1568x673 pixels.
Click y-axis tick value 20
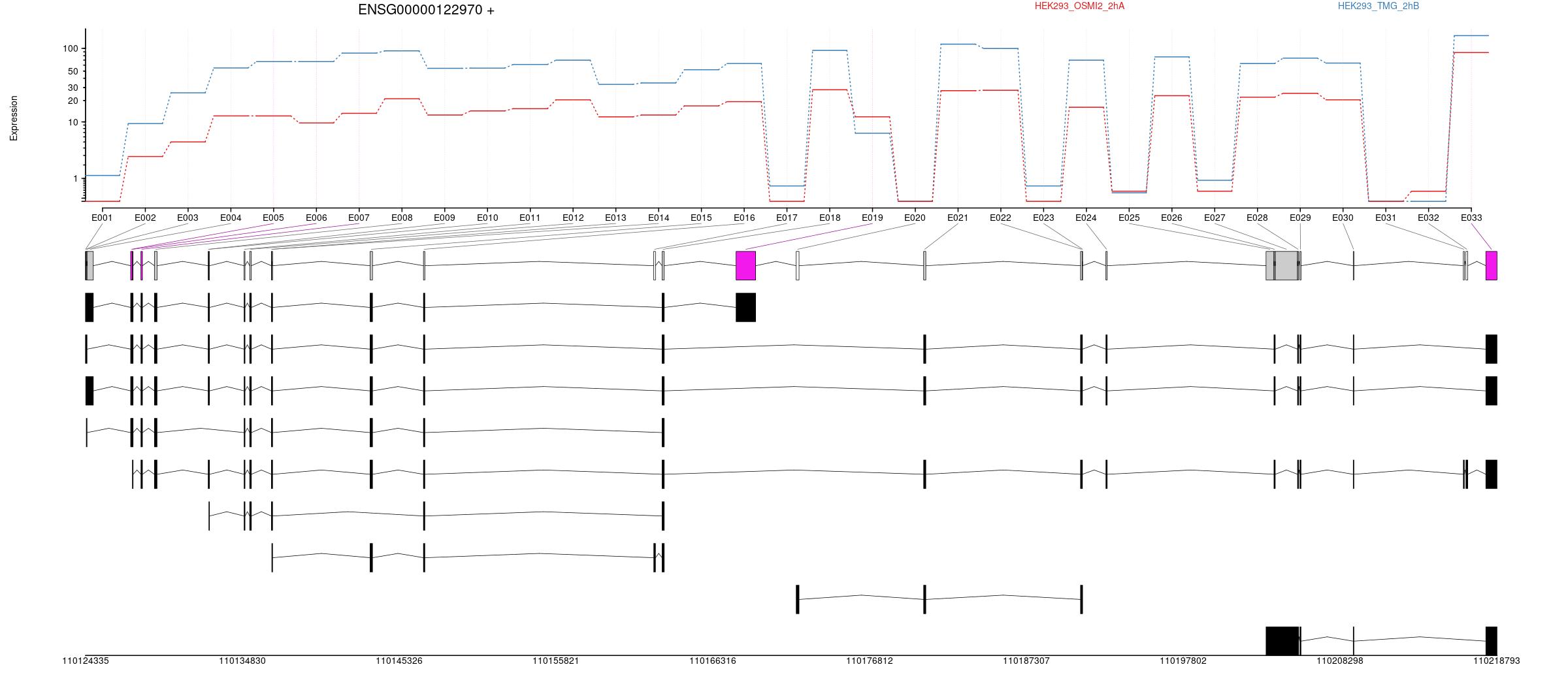point(73,101)
